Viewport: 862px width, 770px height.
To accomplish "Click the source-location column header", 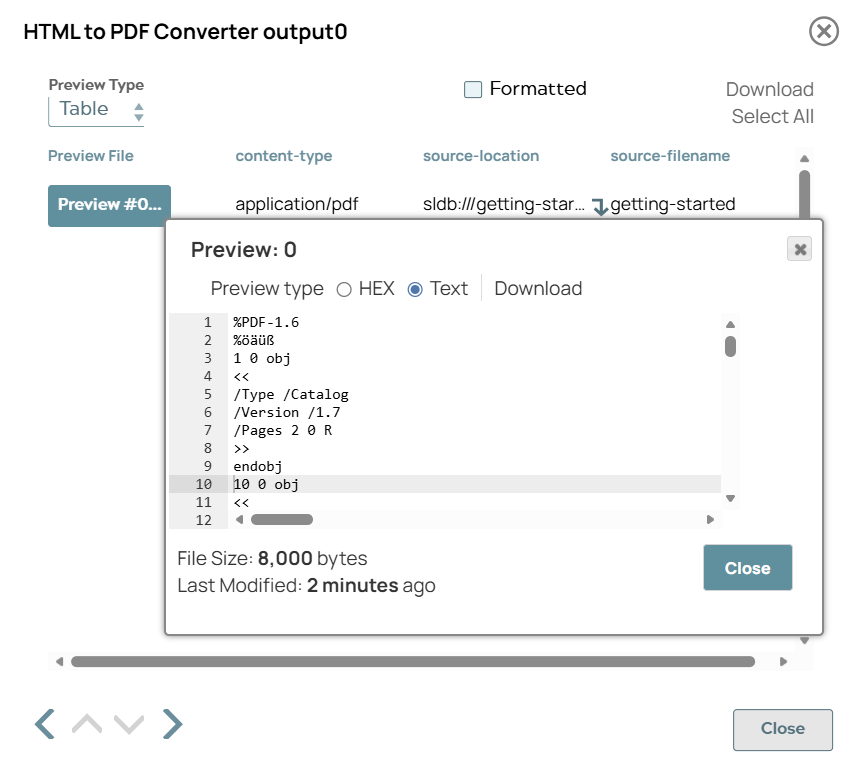I will click(x=479, y=156).
